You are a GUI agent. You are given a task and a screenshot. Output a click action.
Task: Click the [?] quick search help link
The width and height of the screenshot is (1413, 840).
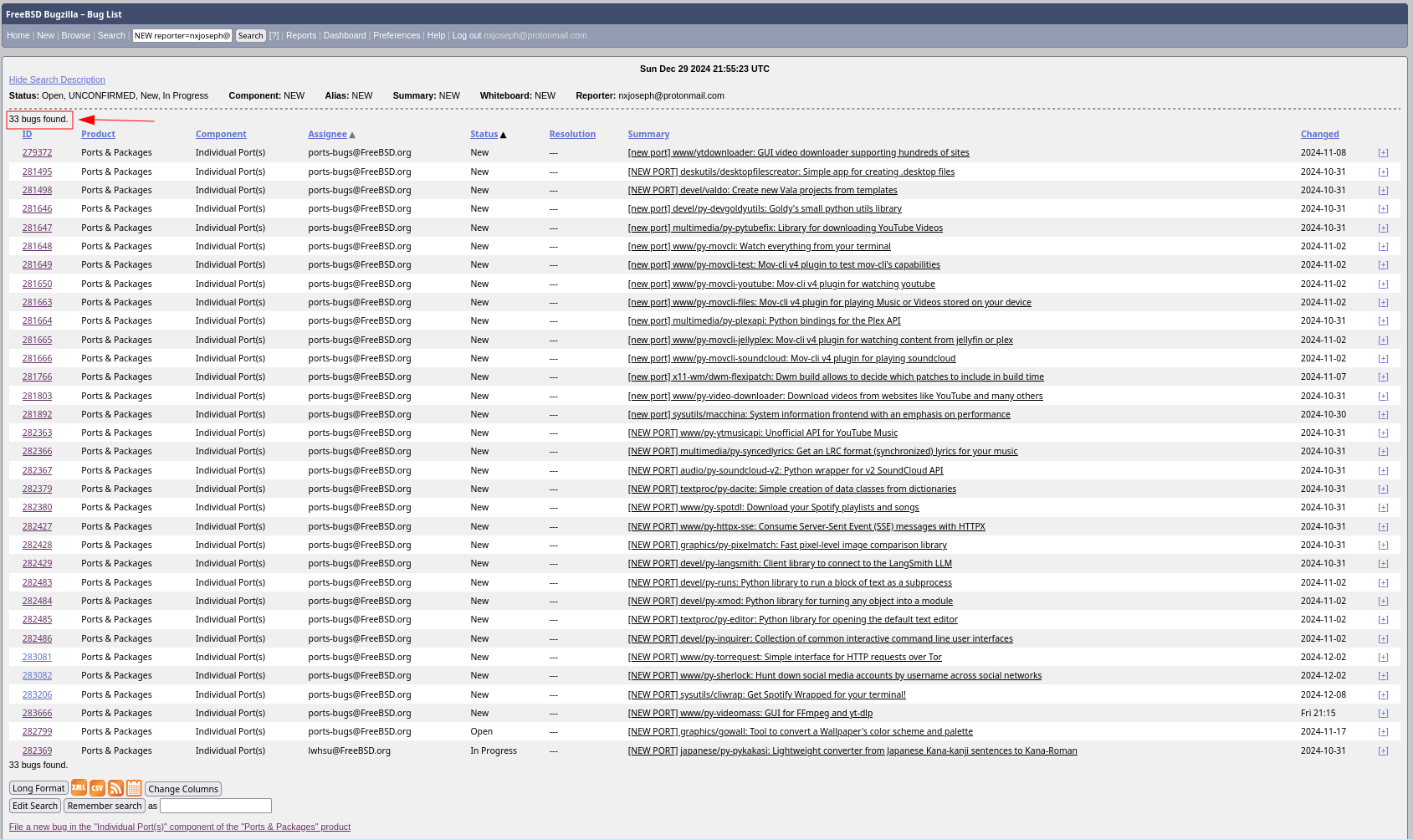(x=274, y=36)
